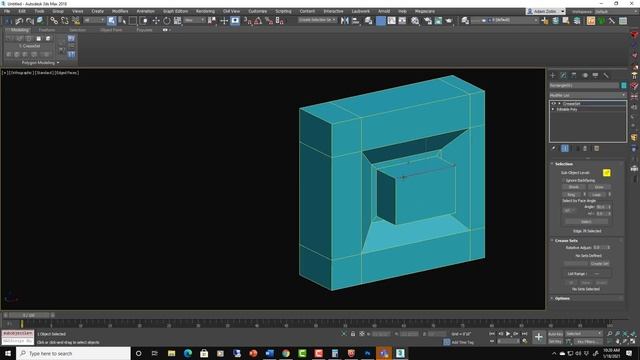
Task: Collapse the Crease Sets rollout
Action: [566, 241]
